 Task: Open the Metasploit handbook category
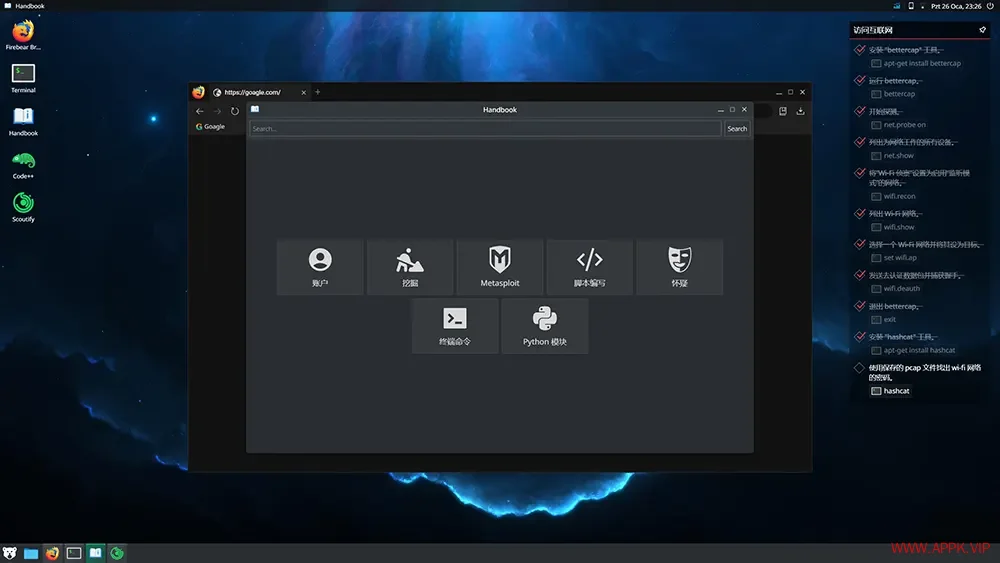500,267
